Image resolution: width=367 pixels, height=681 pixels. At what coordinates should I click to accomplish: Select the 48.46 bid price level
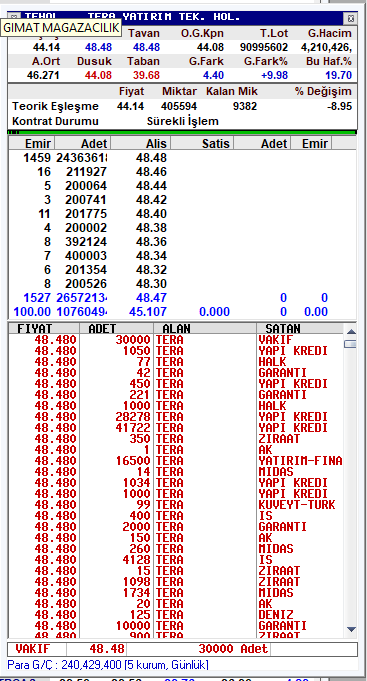(151, 172)
